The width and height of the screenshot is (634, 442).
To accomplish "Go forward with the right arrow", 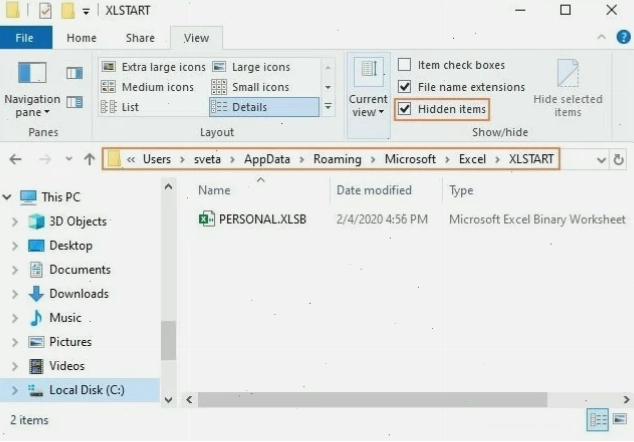I will (x=45, y=159).
